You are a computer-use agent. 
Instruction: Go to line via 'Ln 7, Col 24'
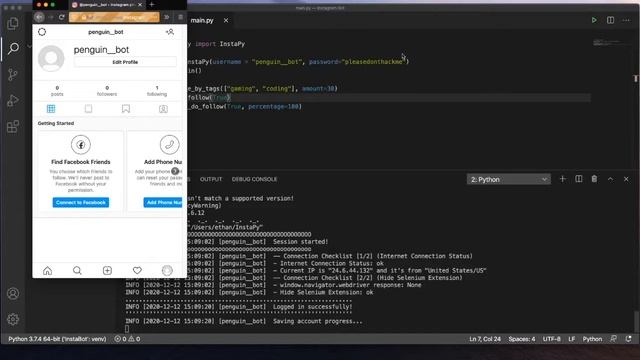click(x=484, y=339)
